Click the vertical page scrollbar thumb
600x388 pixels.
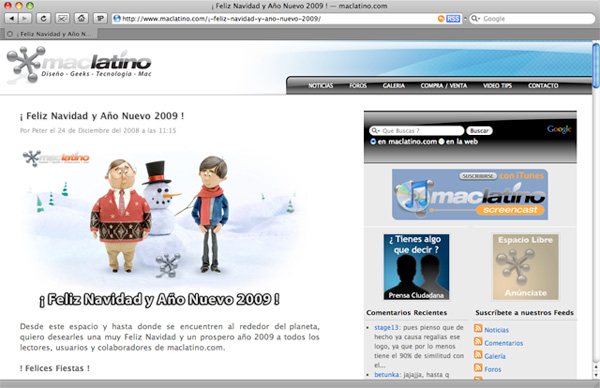[x=596, y=66]
